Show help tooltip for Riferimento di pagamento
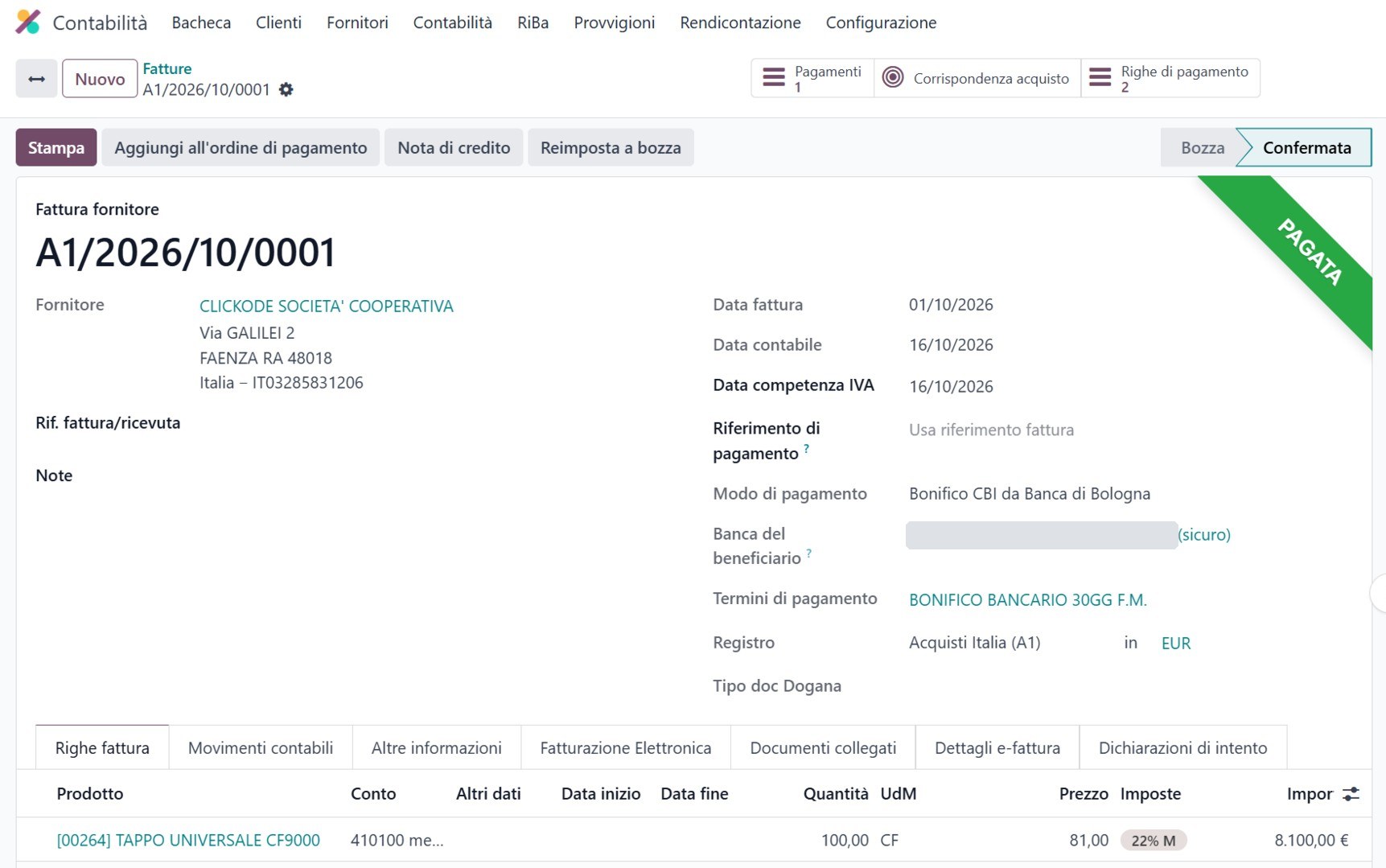 (806, 448)
